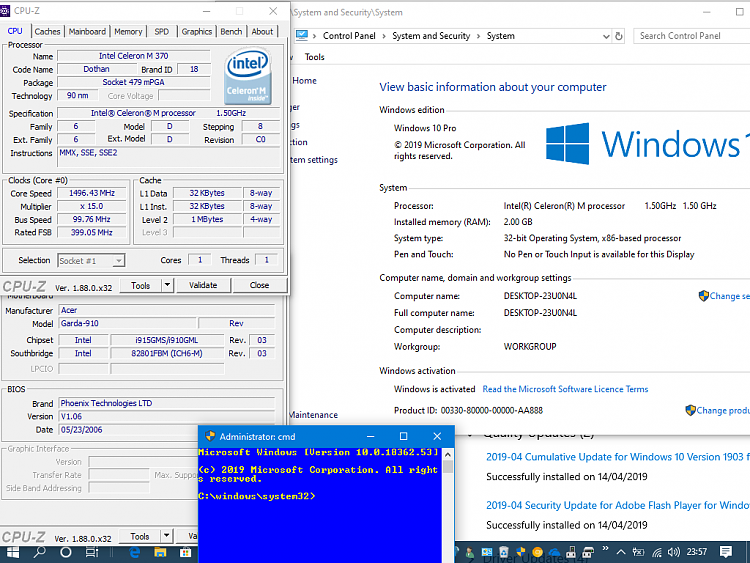The height and width of the screenshot is (563, 750).
Task: Show hidden tray icons chevron
Action: click(x=621, y=552)
